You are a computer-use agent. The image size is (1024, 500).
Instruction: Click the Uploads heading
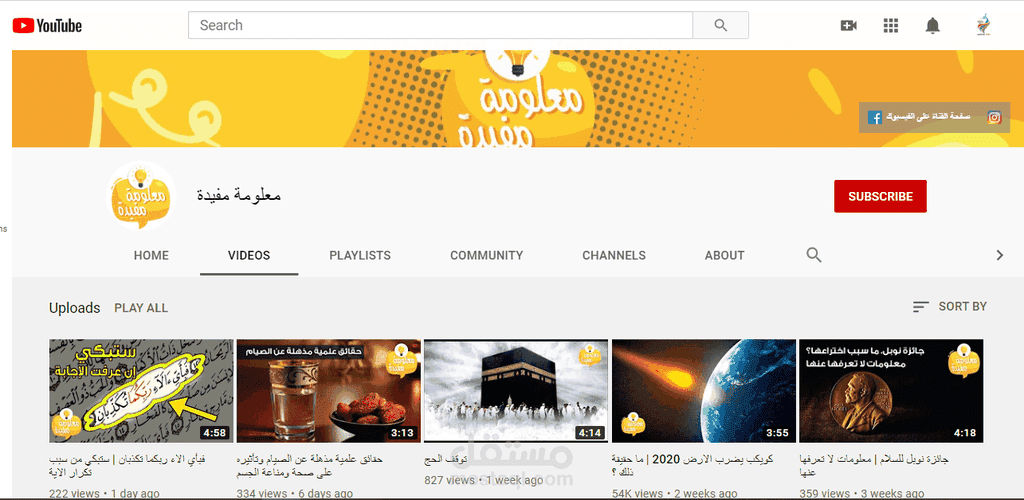click(74, 308)
